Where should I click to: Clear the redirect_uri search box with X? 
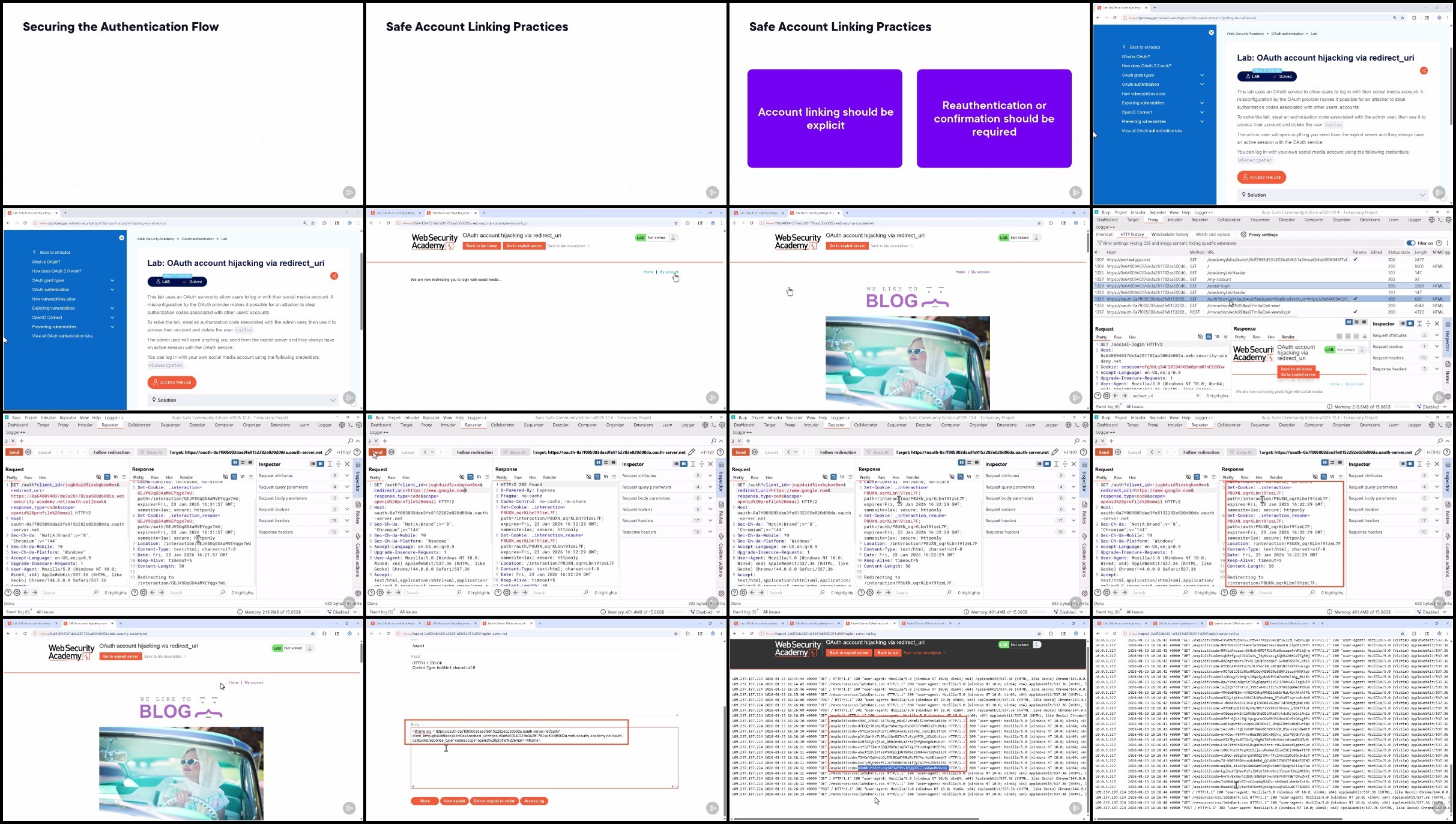(x=1197, y=395)
